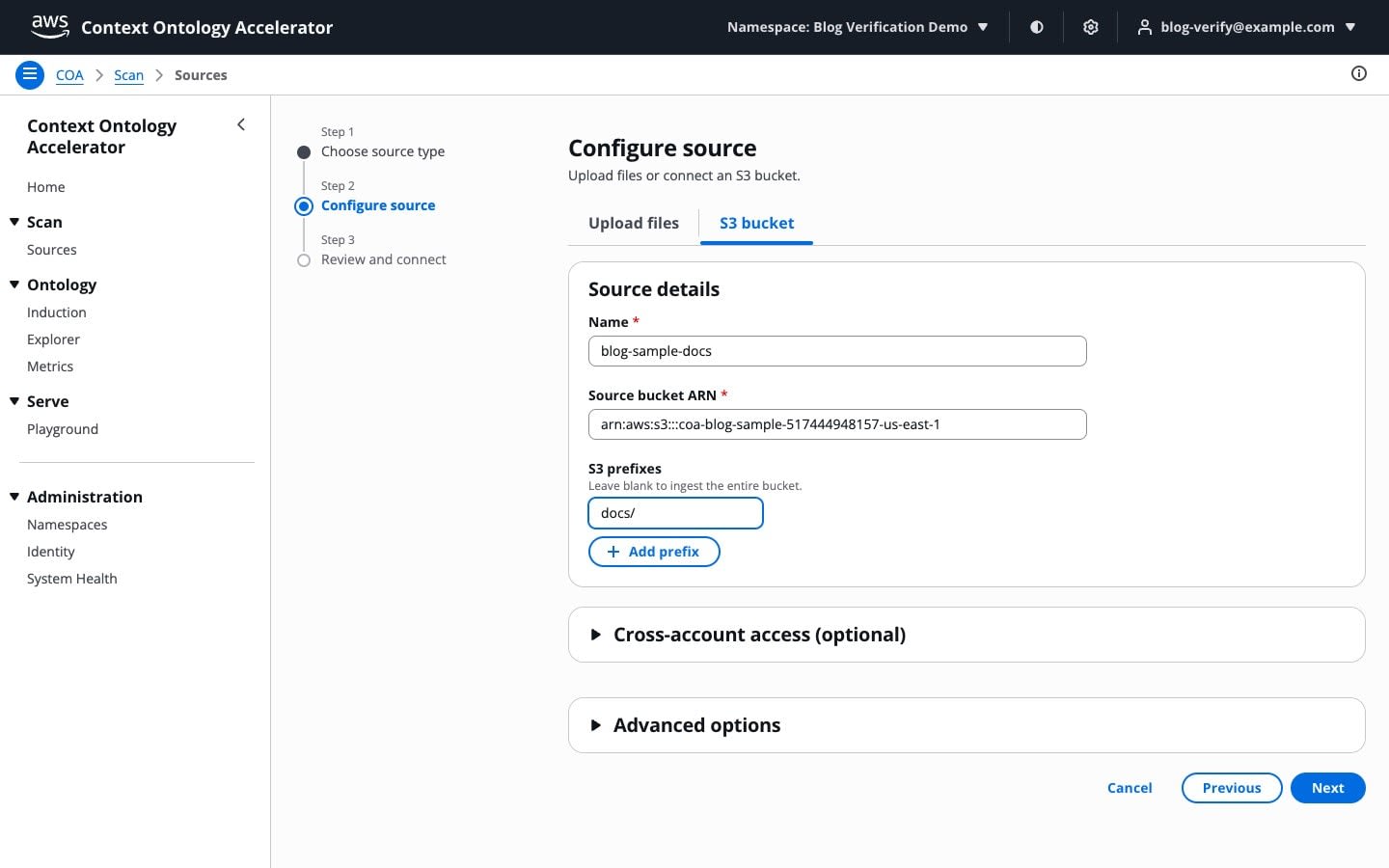Expand Cross-account access (optional) panel
Image resolution: width=1389 pixels, height=868 pixels.
click(967, 635)
